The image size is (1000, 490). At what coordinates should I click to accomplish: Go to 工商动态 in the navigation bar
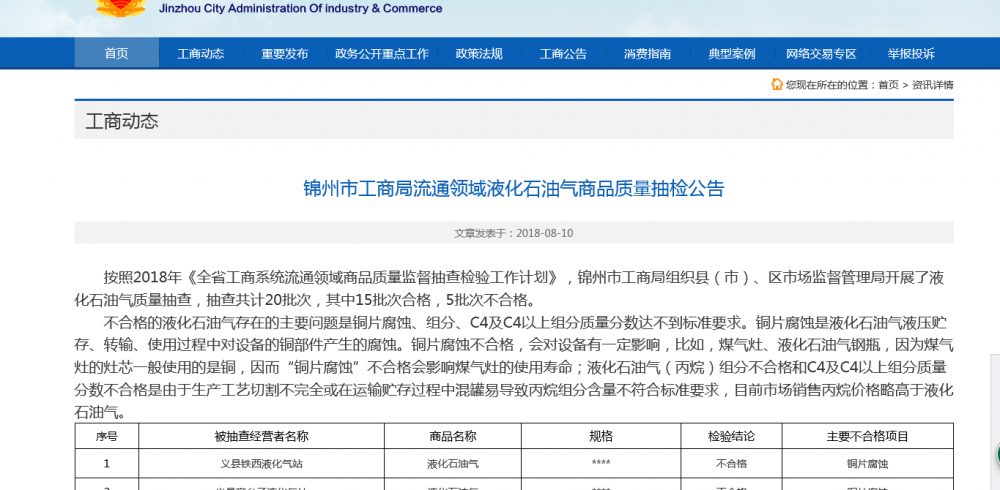point(201,54)
